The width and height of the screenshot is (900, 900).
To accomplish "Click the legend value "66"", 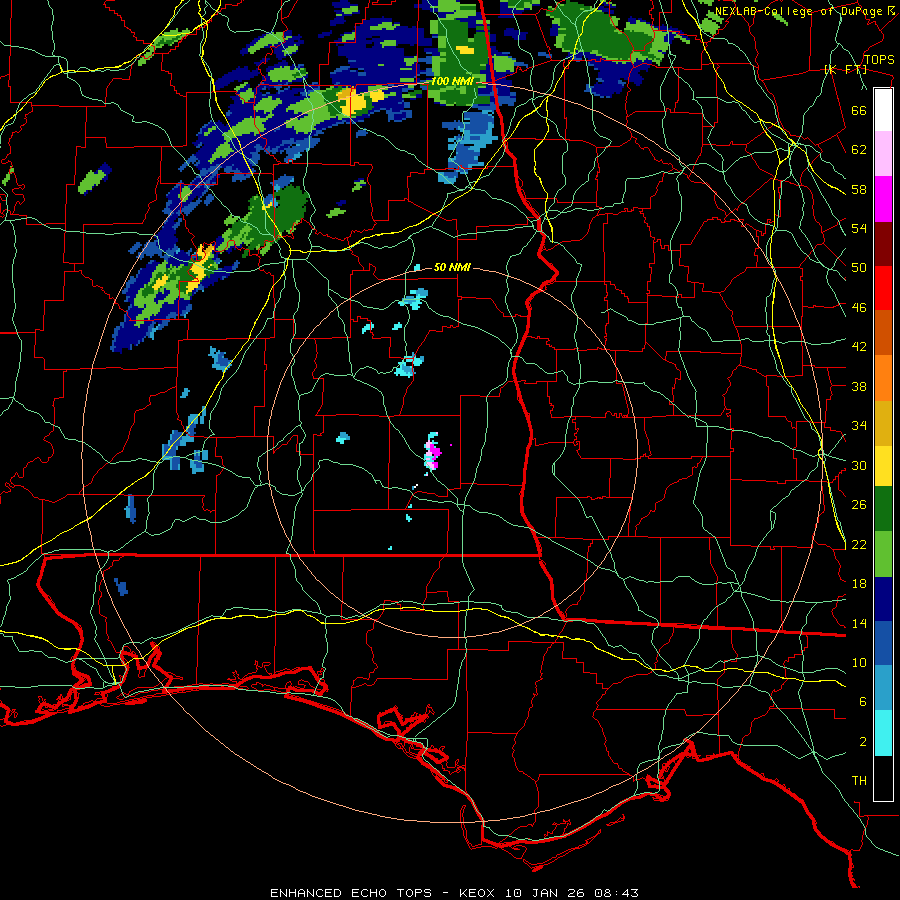I will [859, 110].
